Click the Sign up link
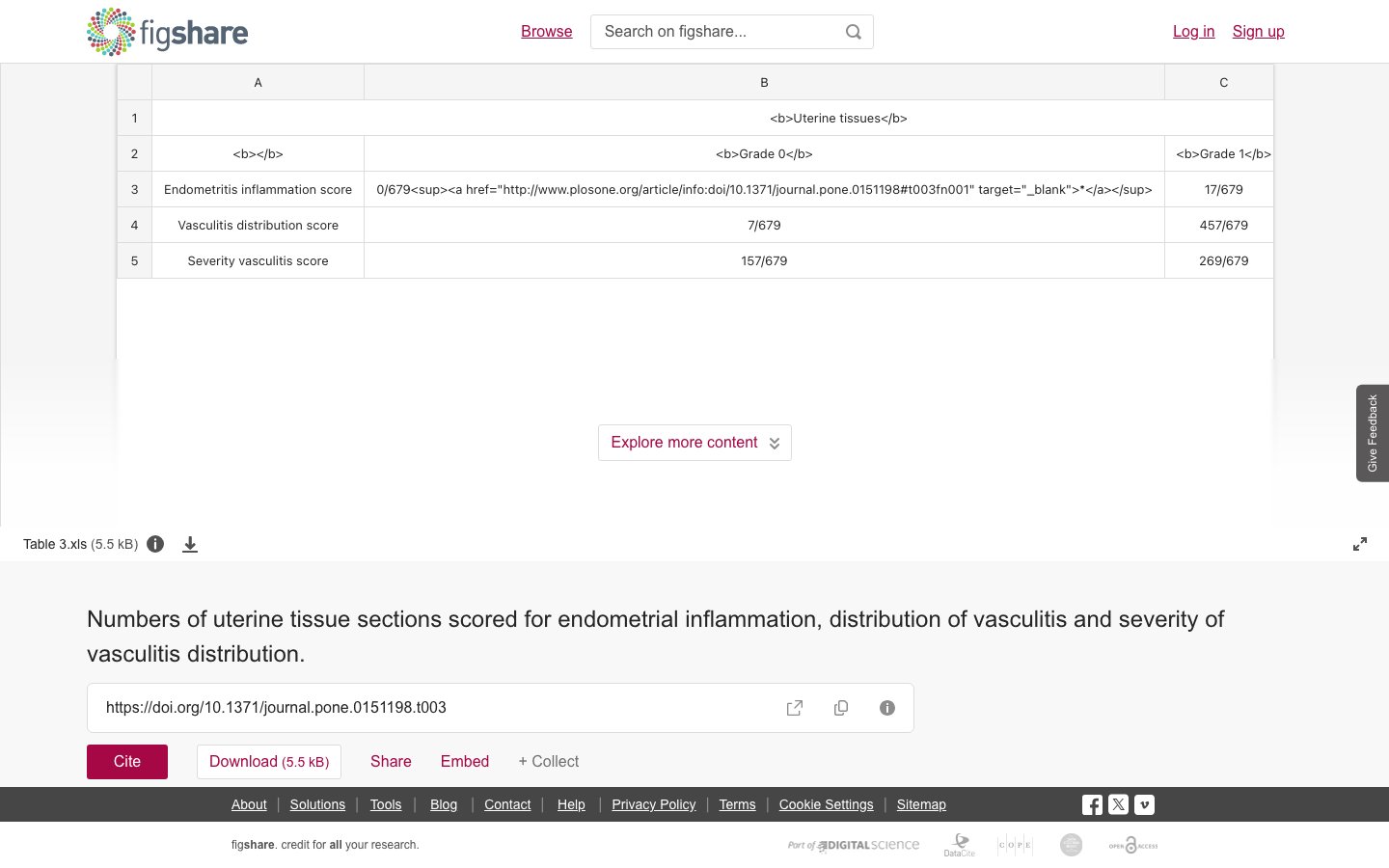The height and width of the screenshot is (868, 1389). coord(1258,31)
